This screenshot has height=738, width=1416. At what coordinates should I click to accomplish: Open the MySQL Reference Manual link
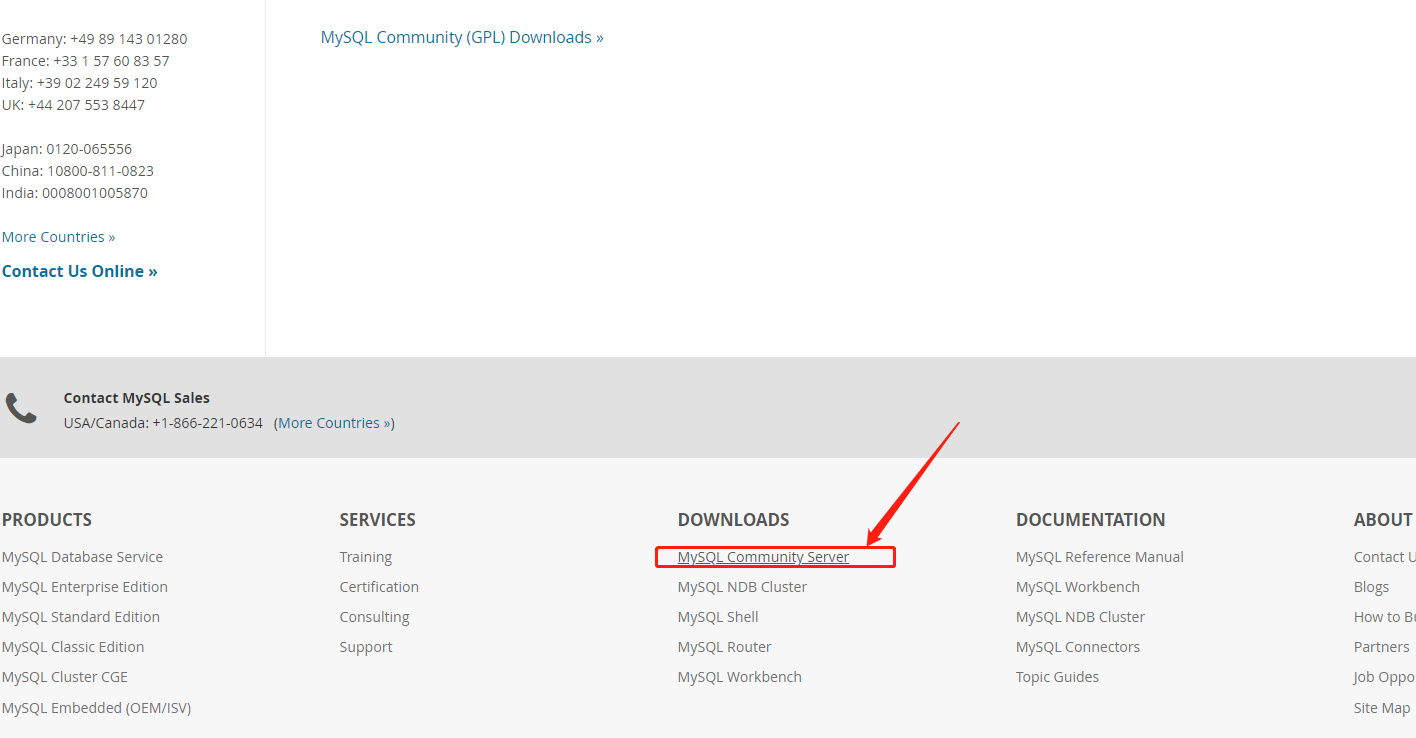coord(1099,557)
